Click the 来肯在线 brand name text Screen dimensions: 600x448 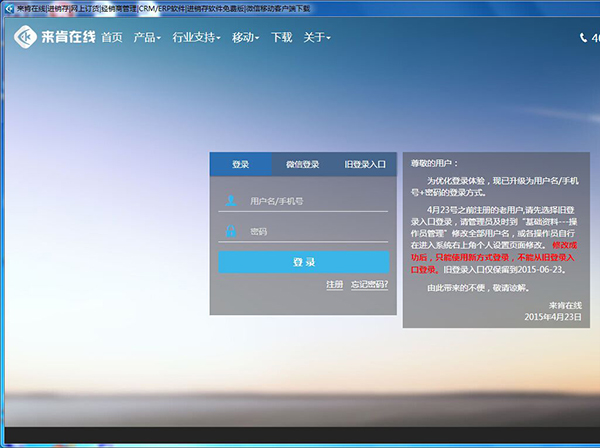click(69, 38)
